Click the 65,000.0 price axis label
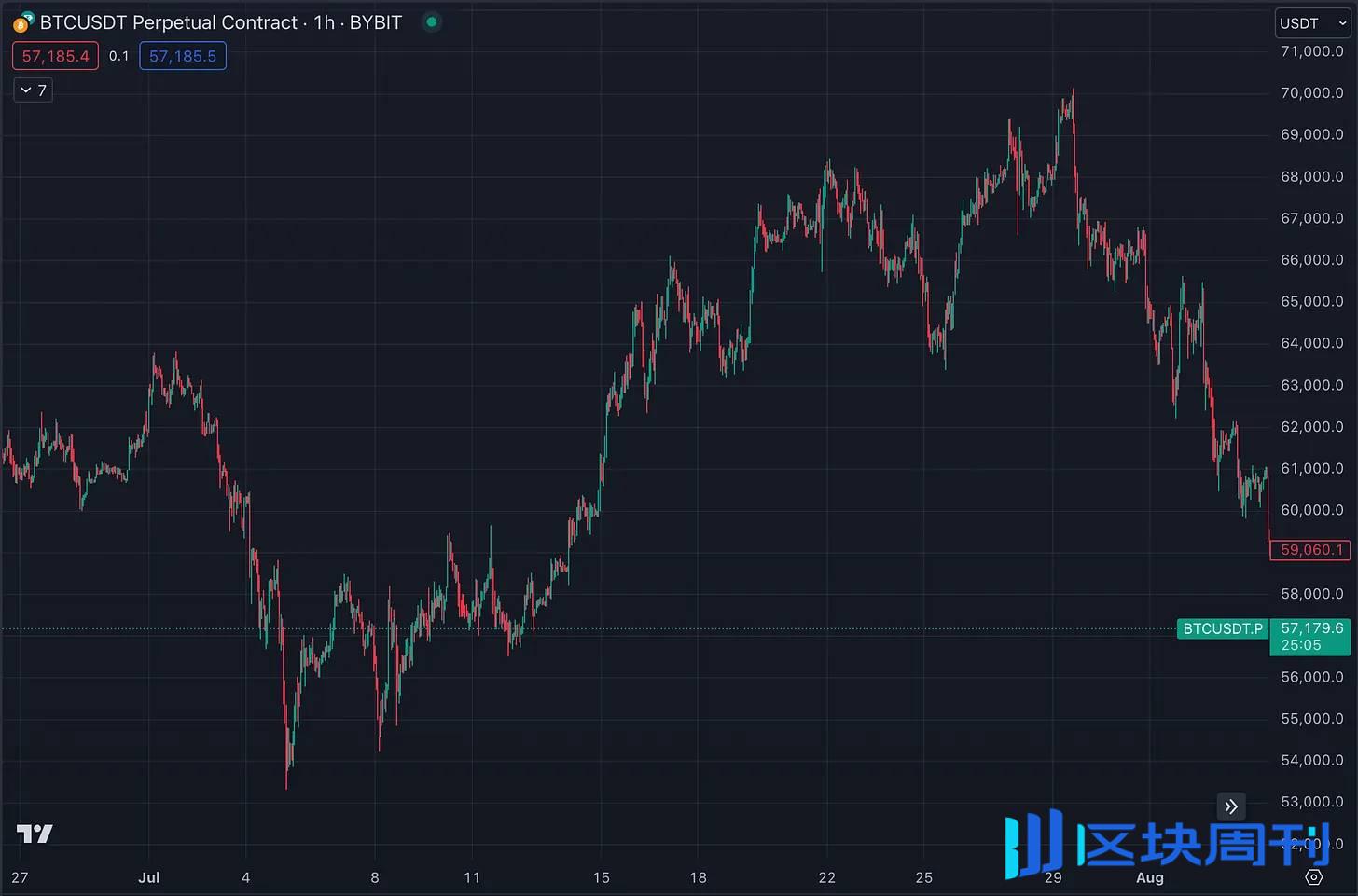The height and width of the screenshot is (896, 1358). (1311, 302)
